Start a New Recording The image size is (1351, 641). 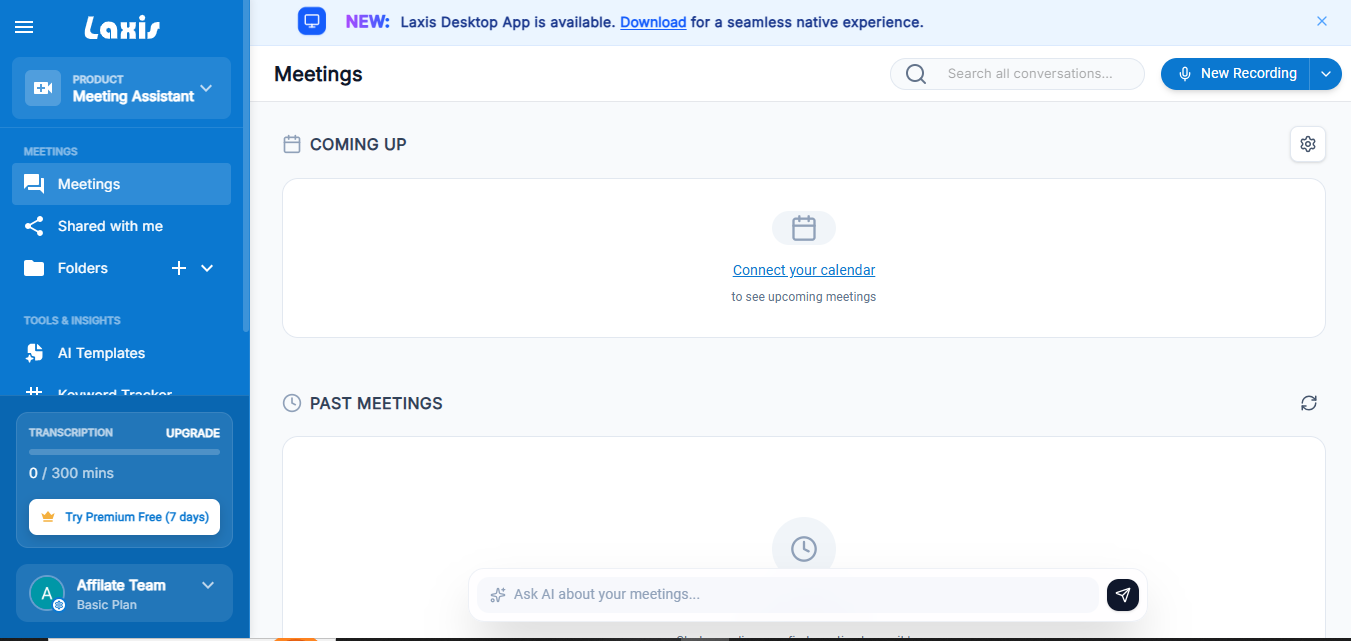(x=1235, y=74)
